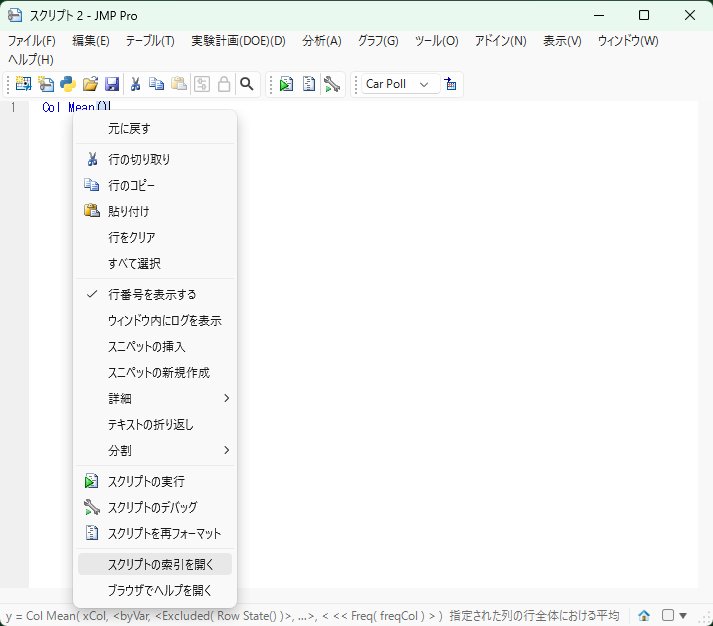Click スクリプトの索引を開く highlighted entry
This screenshot has height=626, width=713.
coord(155,564)
